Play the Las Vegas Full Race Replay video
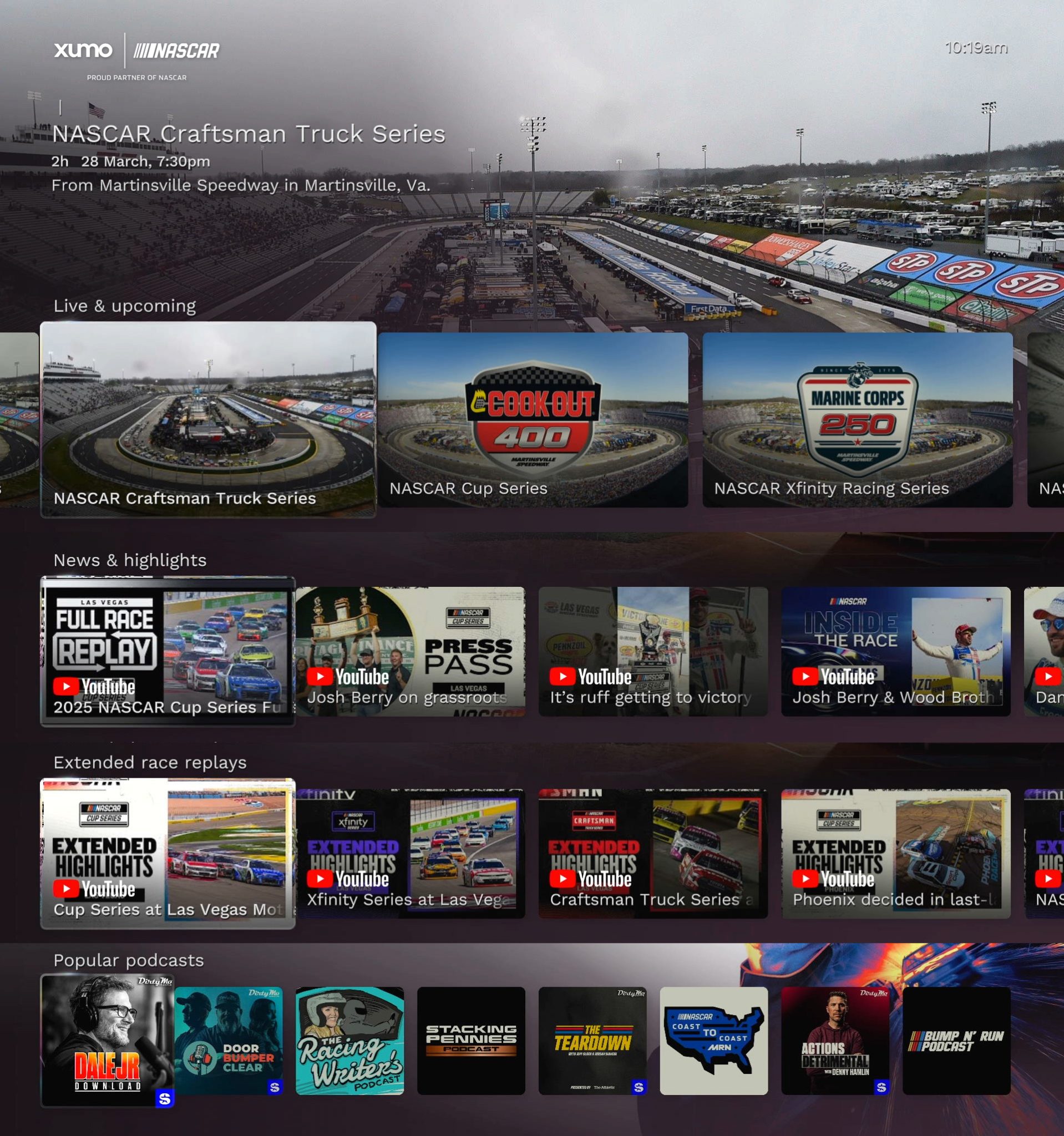This screenshot has height=1136, width=1064. click(168, 651)
